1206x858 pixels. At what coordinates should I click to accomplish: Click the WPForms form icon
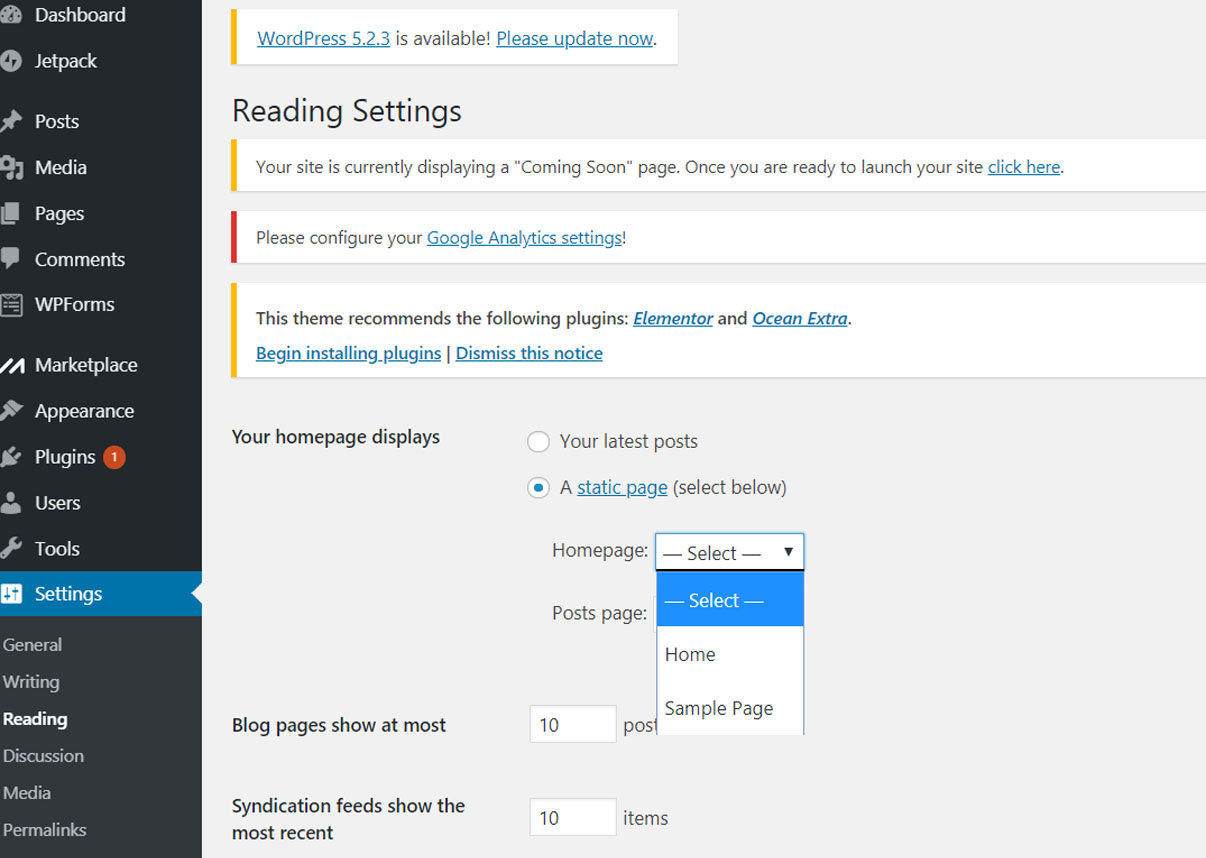tap(10, 305)
